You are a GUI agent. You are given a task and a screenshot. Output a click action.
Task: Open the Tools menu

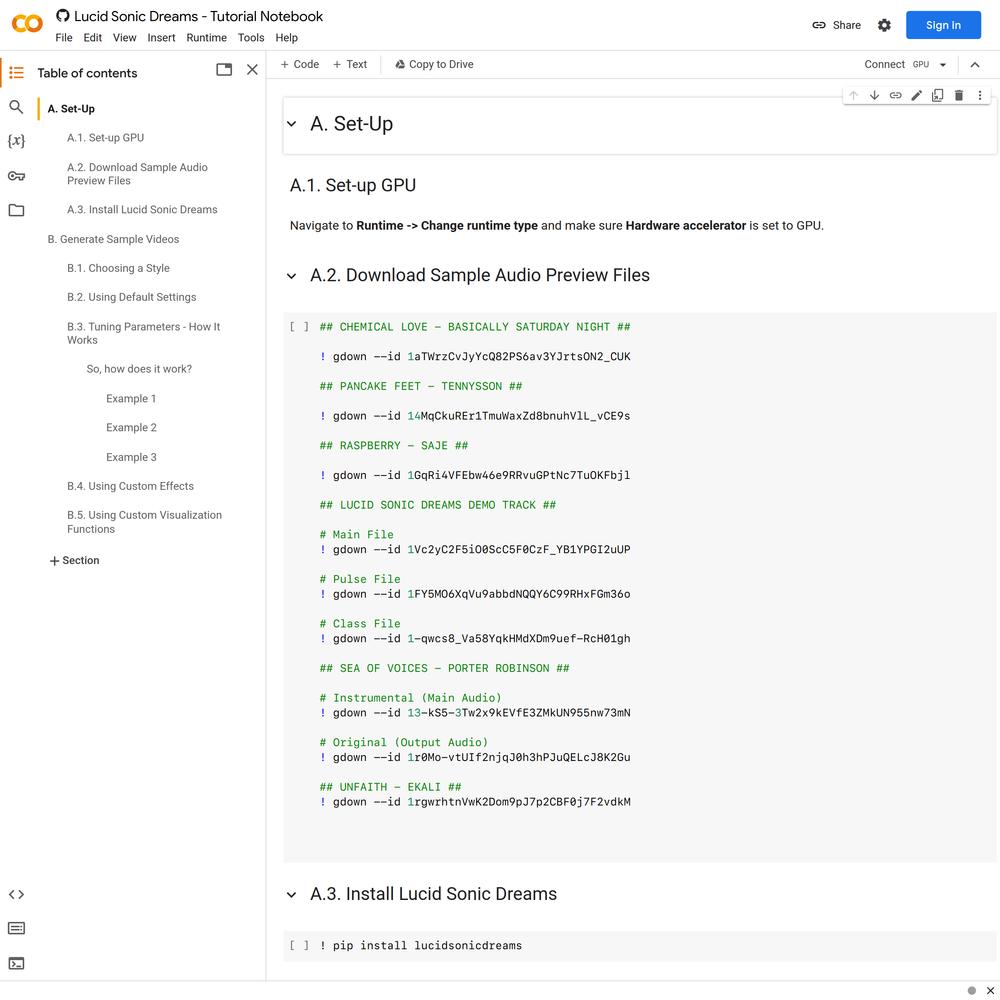click(x=251, y=38)
